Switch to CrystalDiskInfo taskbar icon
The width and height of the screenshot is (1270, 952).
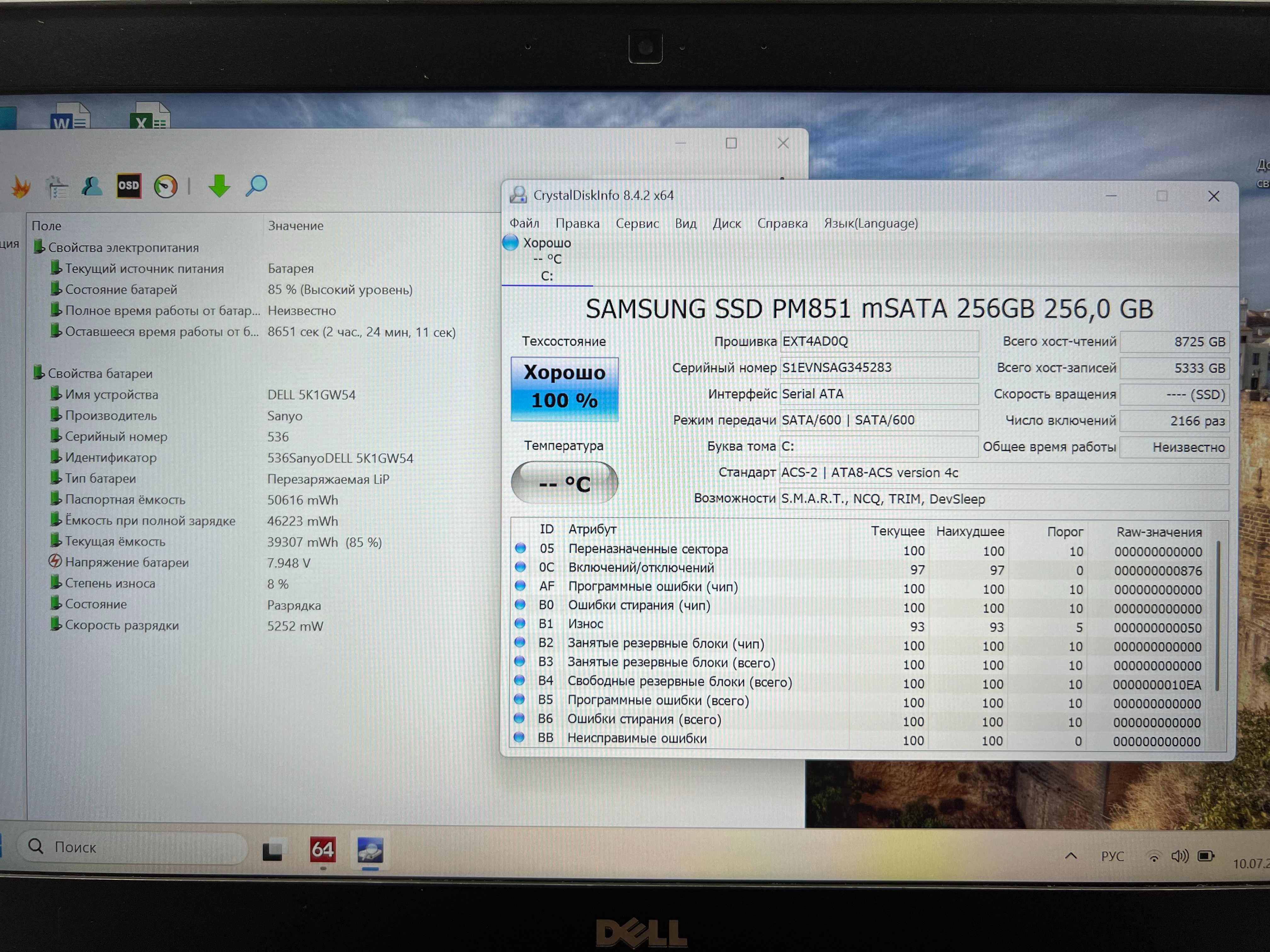click(x=370, y=850)
